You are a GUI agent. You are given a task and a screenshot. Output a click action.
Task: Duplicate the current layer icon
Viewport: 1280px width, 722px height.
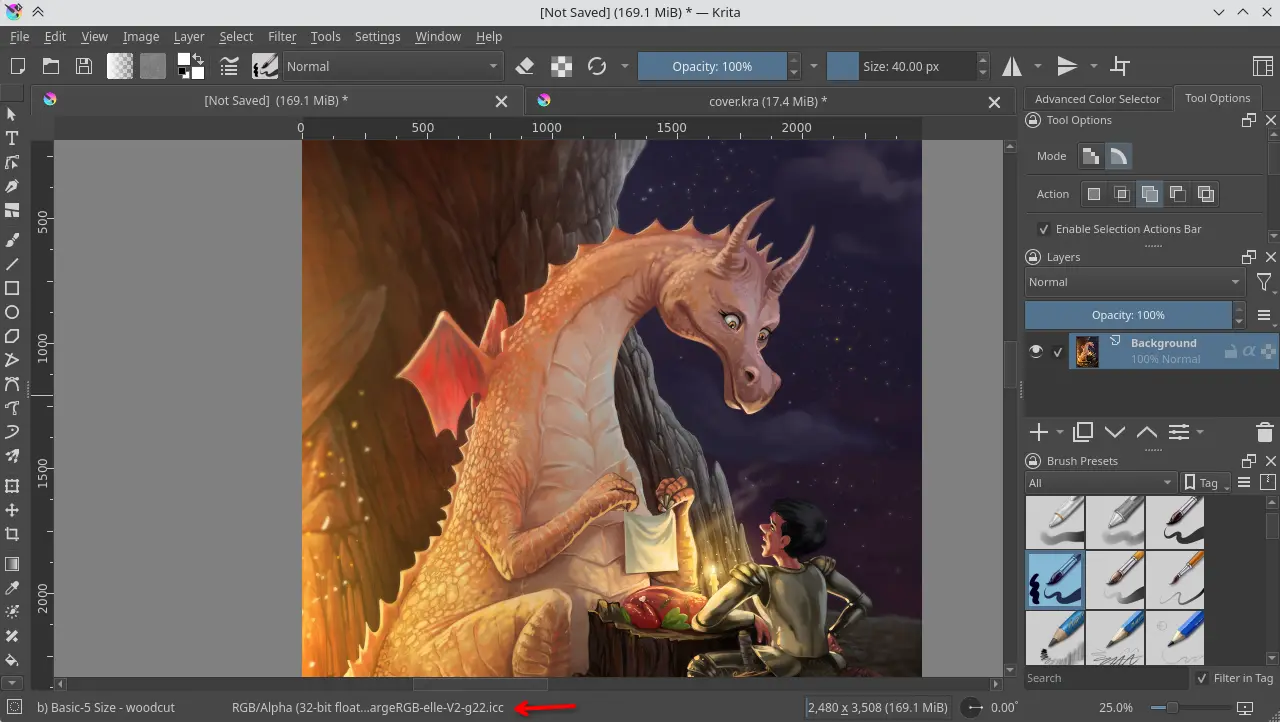coord(1083,432)
